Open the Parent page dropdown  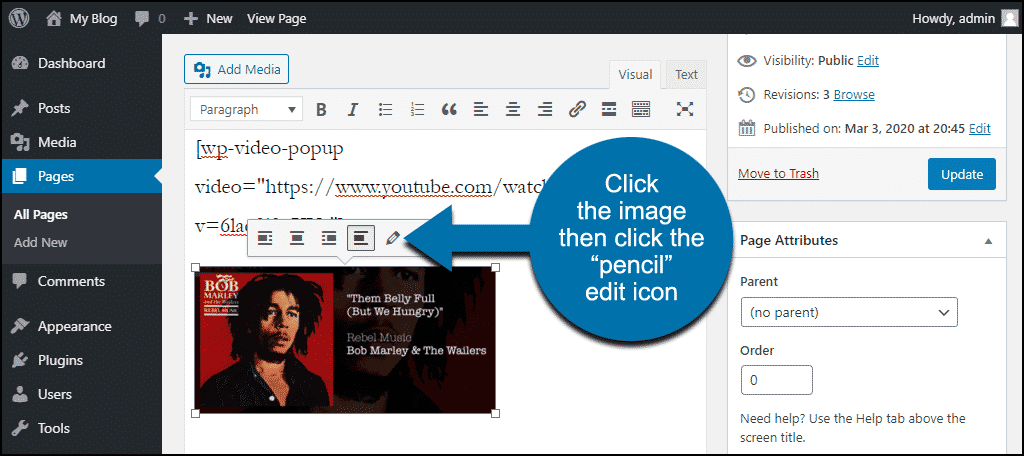coord(849,312)
